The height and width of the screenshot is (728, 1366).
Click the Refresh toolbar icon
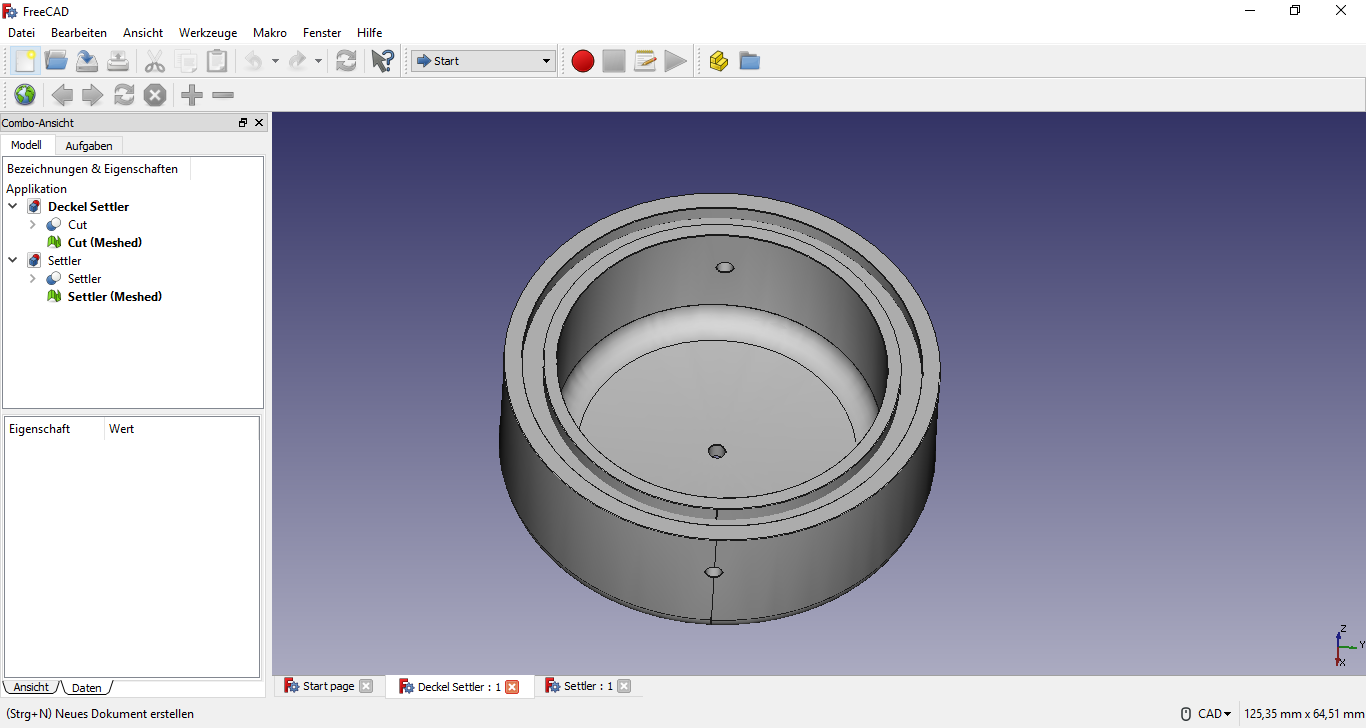click(346, 61)
